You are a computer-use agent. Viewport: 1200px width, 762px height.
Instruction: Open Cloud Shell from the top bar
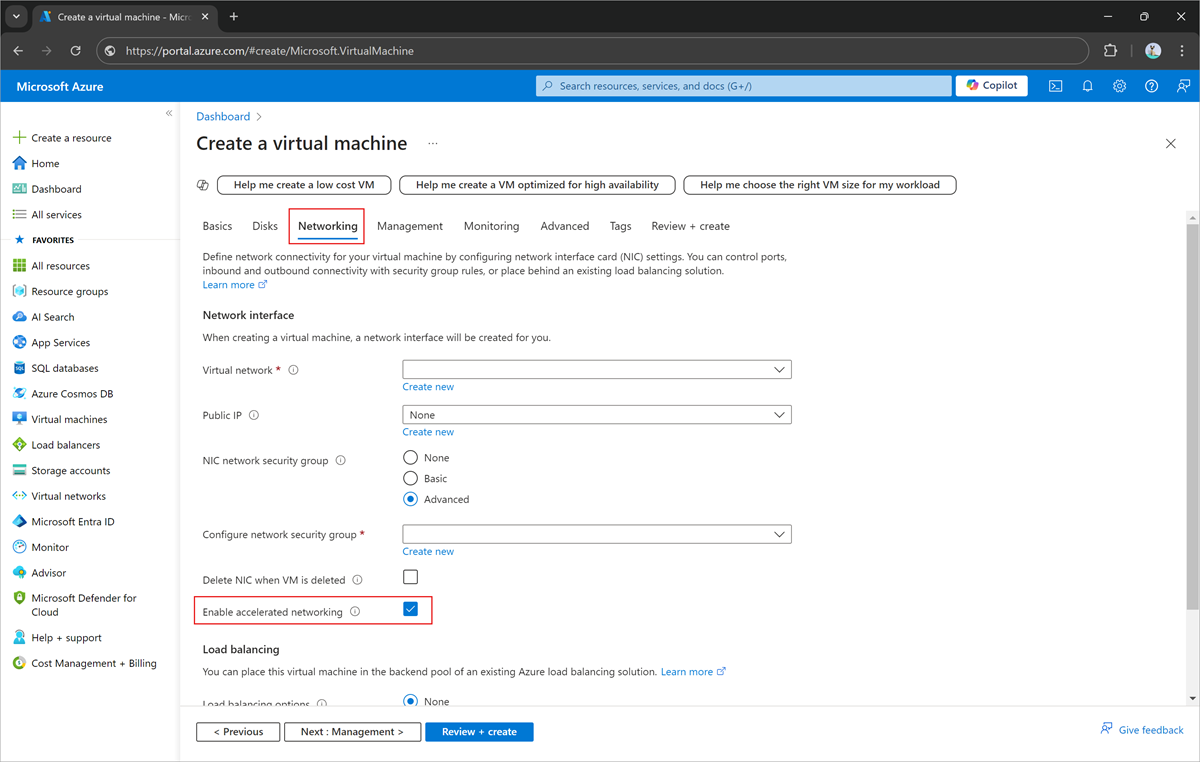1055,86
